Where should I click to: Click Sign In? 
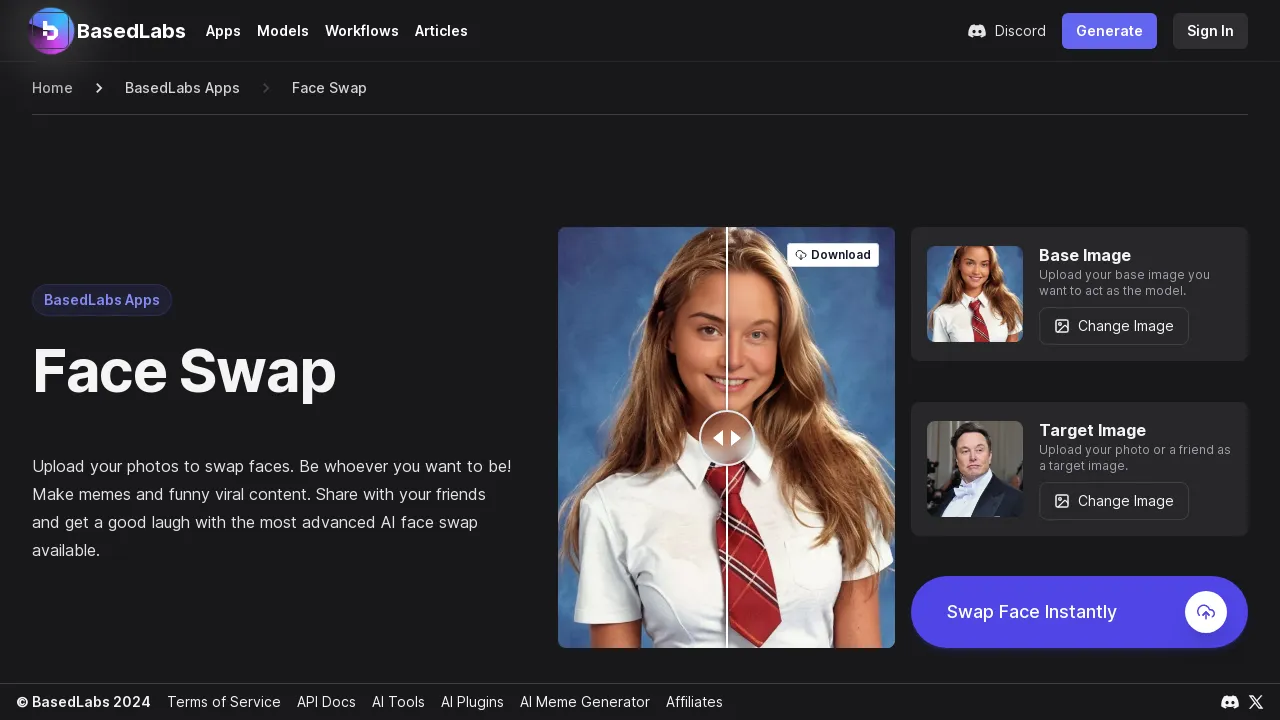(x=1210, y=31)
